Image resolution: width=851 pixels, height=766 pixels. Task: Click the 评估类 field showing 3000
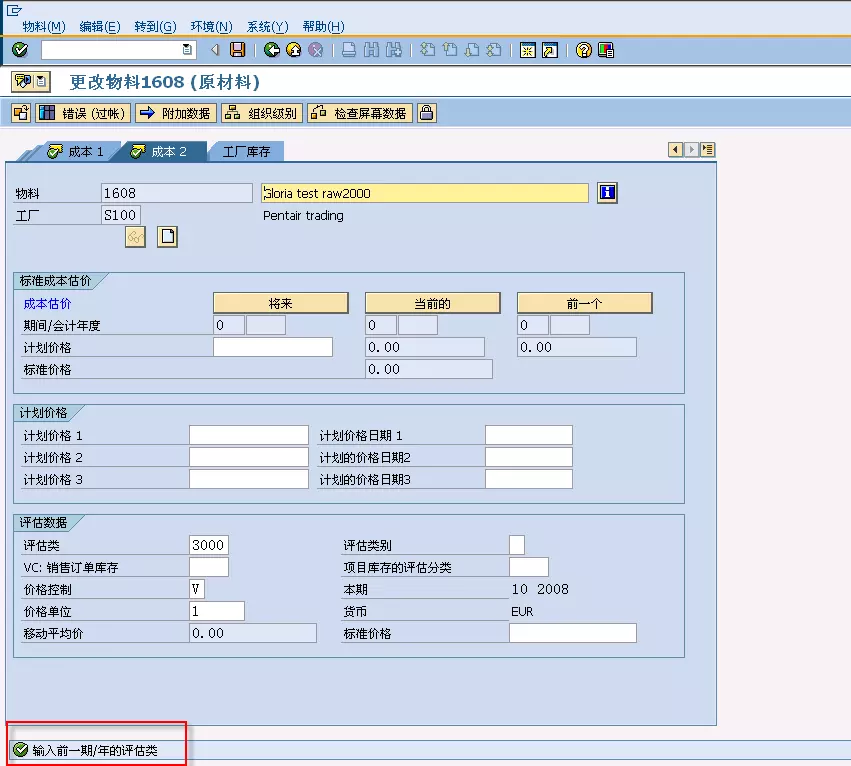point(209,545)
